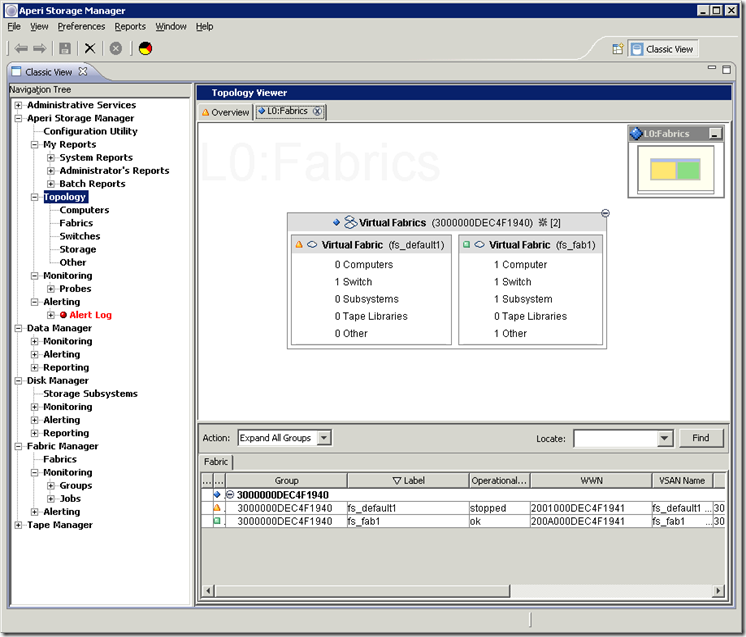
Task: Maximize the Classic View panel
Action: tap(726, 70)
